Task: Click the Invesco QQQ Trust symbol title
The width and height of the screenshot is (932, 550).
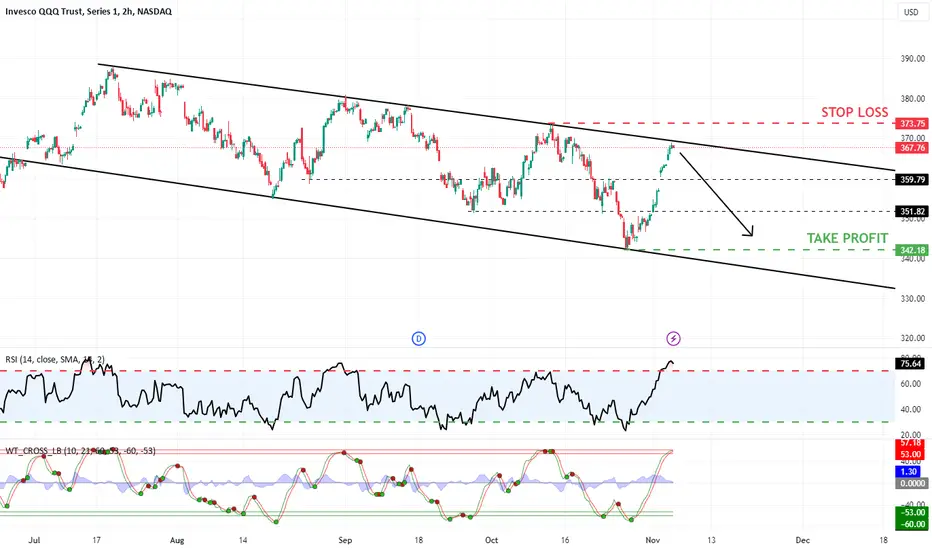Action: pos(89,11)
